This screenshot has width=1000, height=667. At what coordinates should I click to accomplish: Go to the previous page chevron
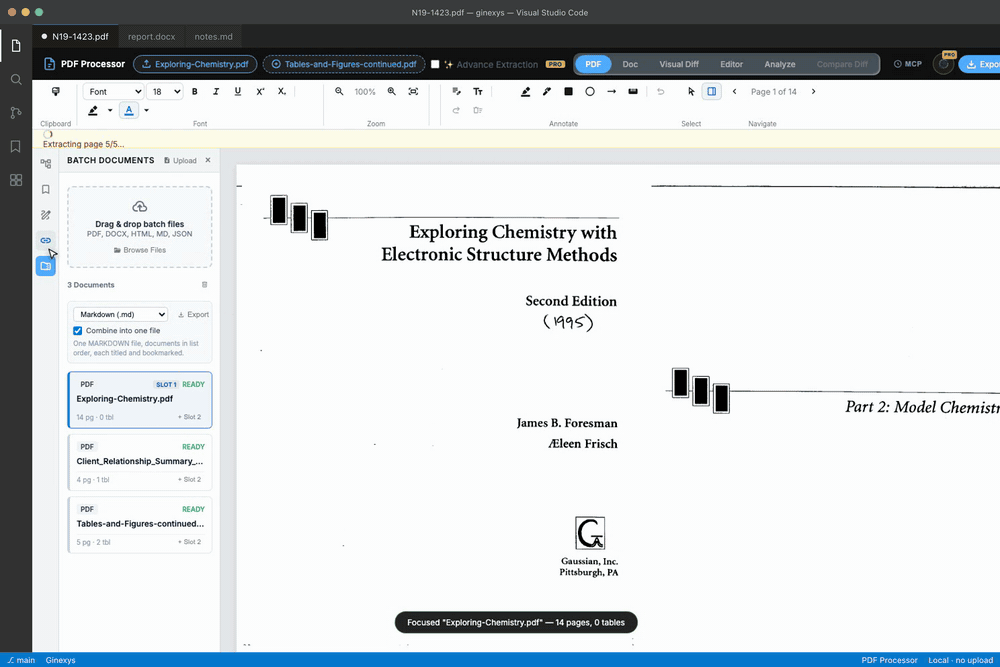point(735,92)
